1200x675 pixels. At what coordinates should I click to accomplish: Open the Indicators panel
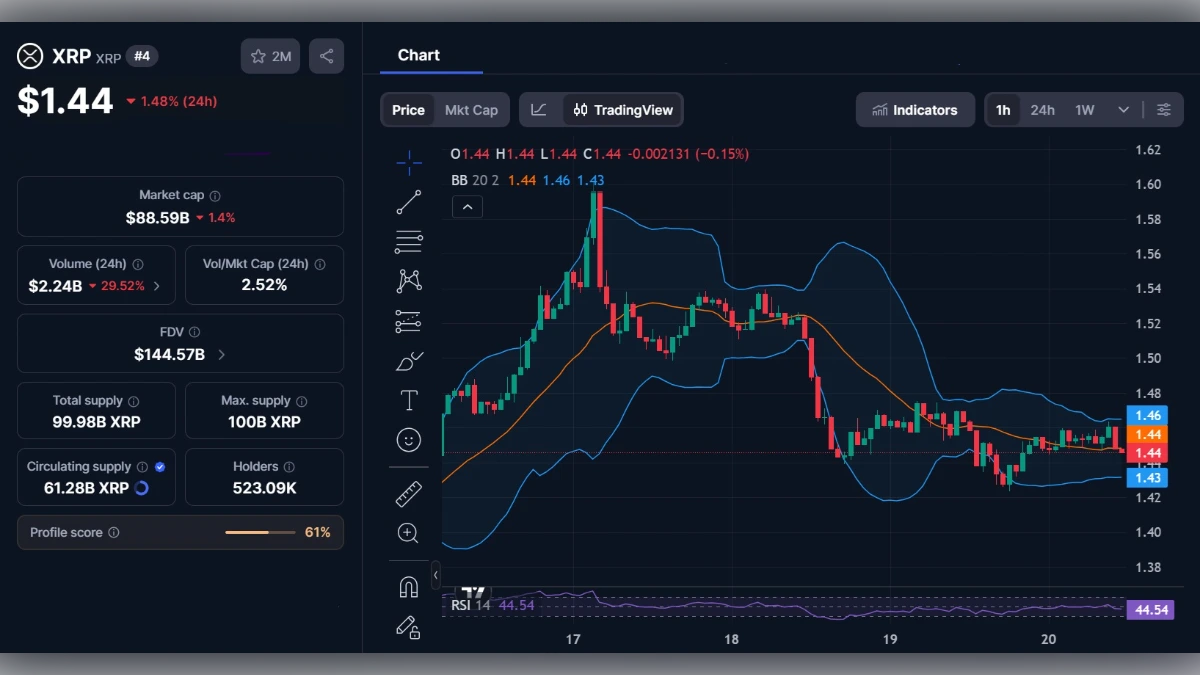(x=914, y=110)
